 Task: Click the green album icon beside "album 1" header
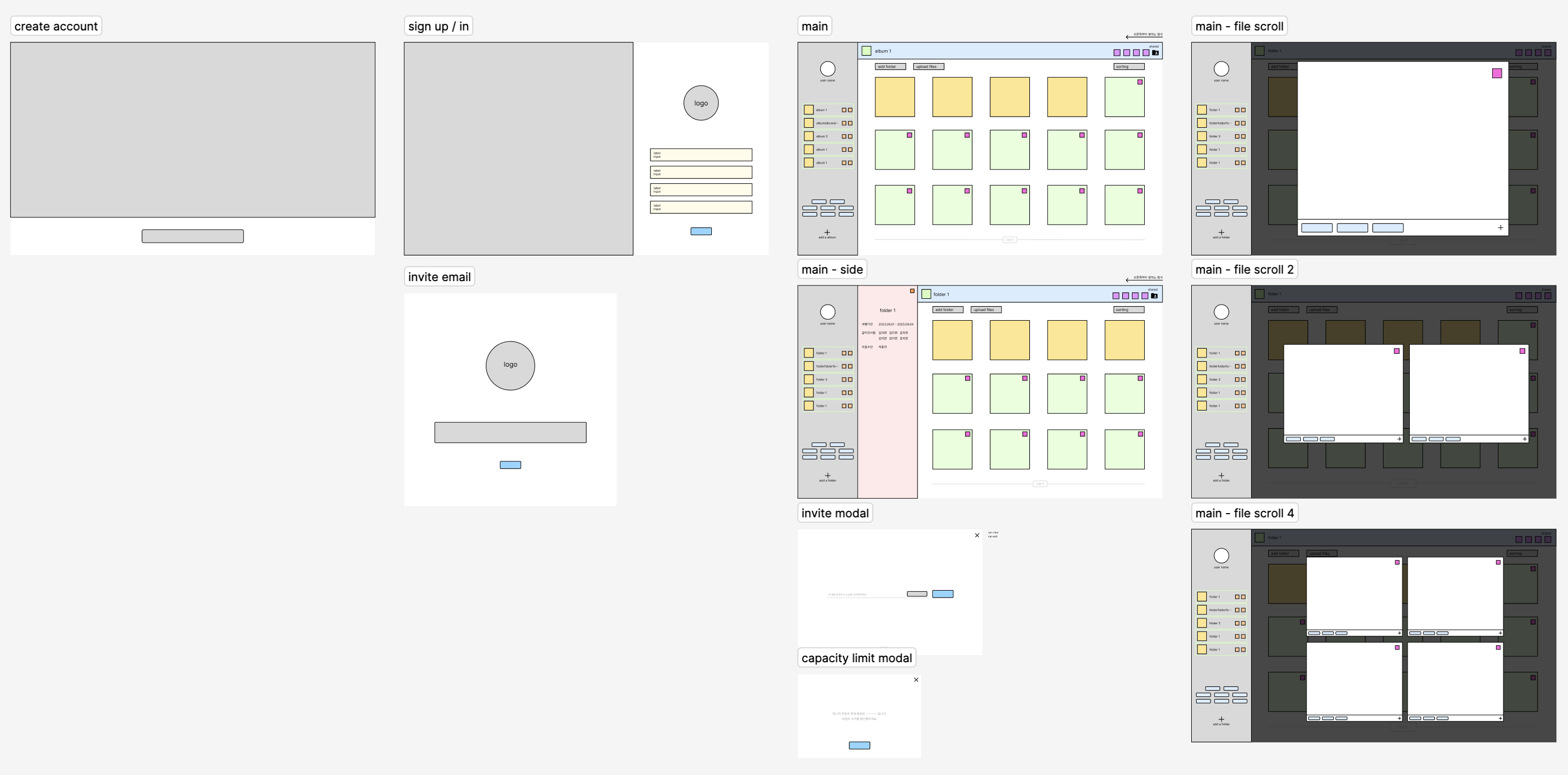coord(866,51)
